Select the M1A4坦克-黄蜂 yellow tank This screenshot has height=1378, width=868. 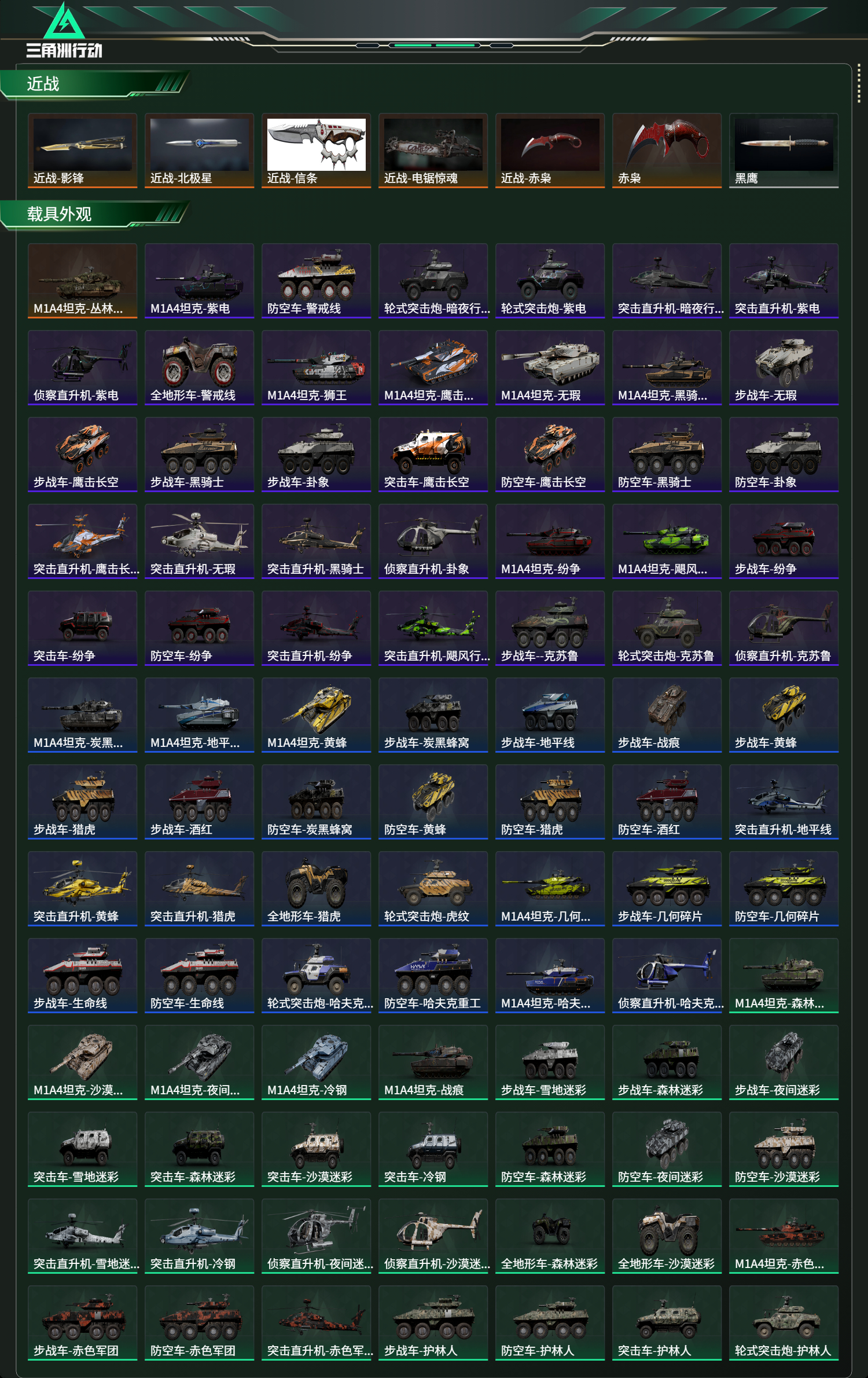(317, 715)
